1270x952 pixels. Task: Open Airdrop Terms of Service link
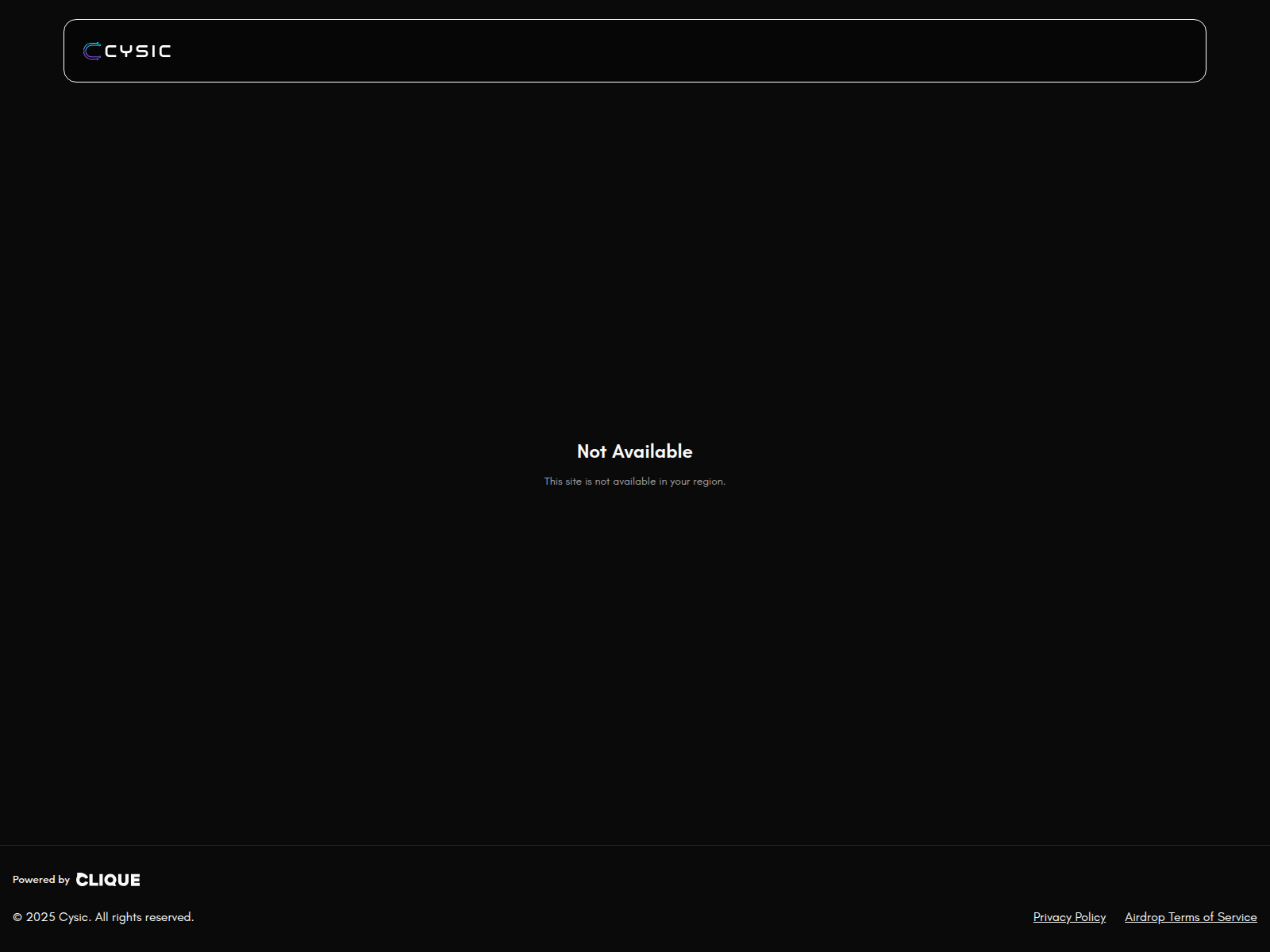(x=1191, y=917)
